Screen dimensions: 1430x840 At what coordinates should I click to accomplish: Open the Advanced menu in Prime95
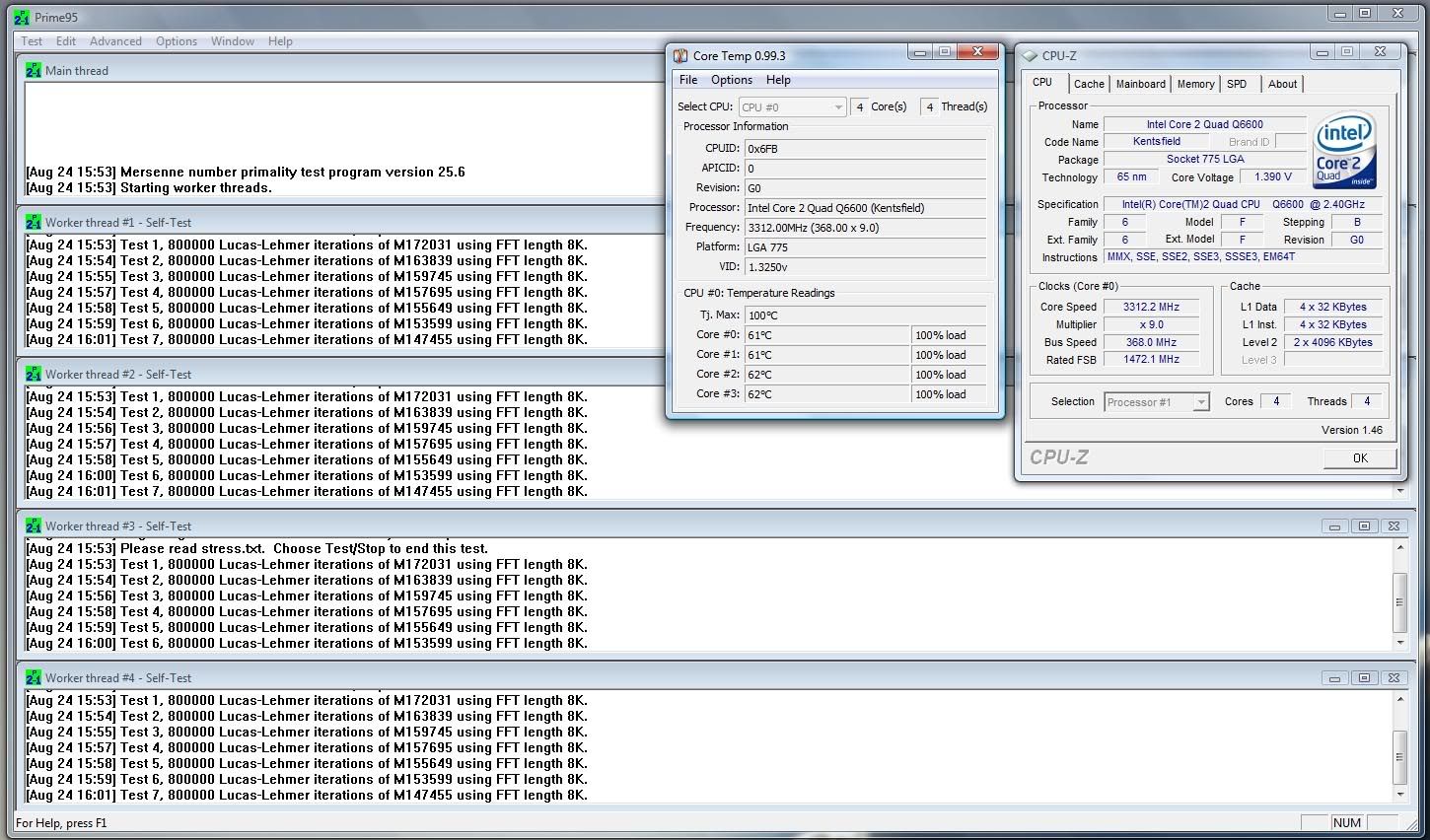[x=115, y=41]
